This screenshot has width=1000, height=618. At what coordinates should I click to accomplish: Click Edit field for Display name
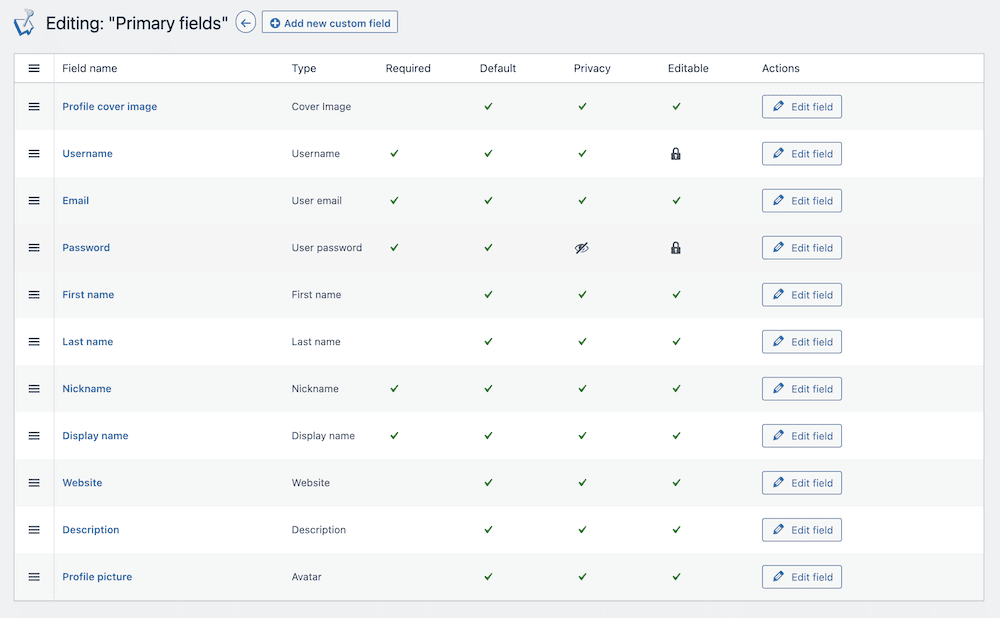coord(802,436)
